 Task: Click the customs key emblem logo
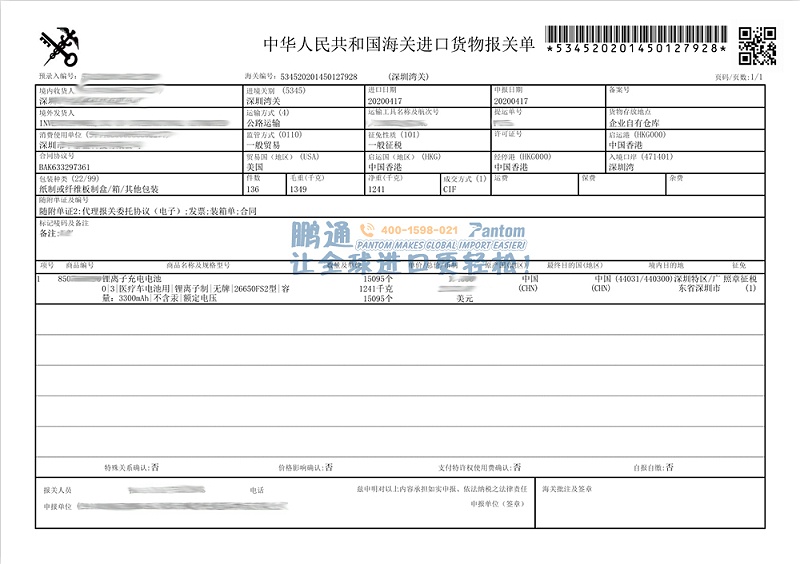pyautogui.click(x=59, y=46)
